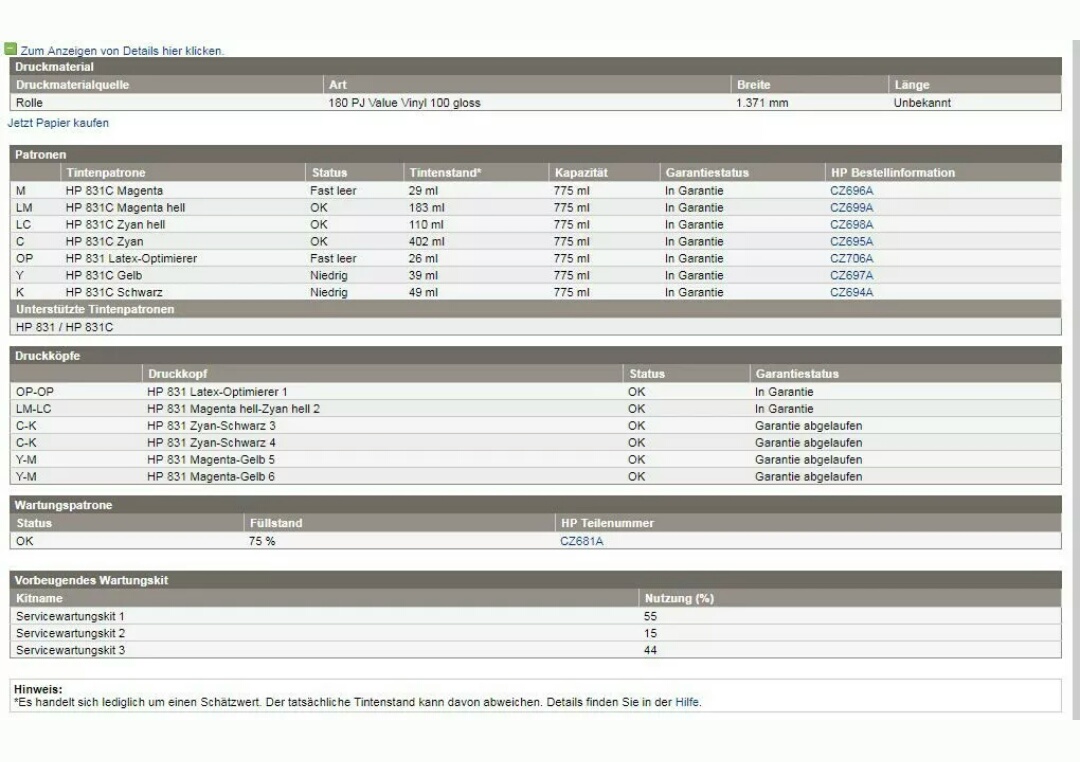Select 'HP 831 Latex-Optimierer' cartridge name
This screenshot has height=762, width=1080.
pyautogui.click(x=132, y=258)
